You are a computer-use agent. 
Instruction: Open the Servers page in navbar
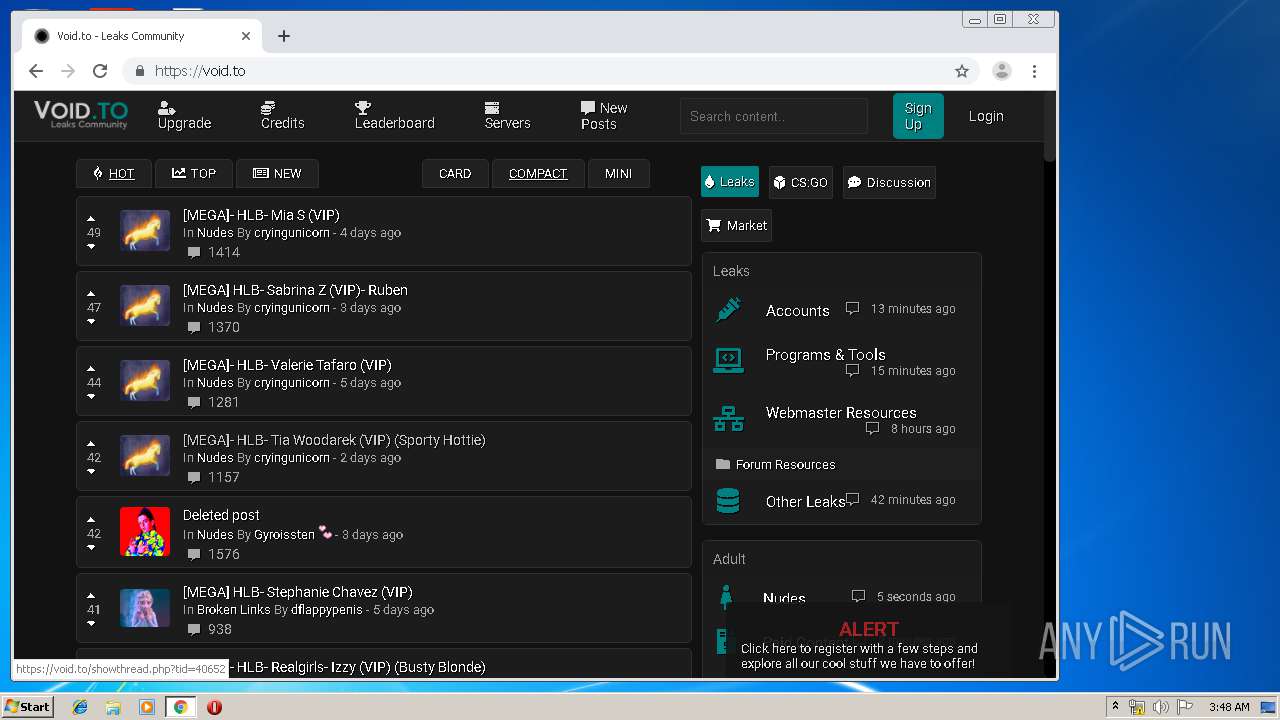pos(507,115)
